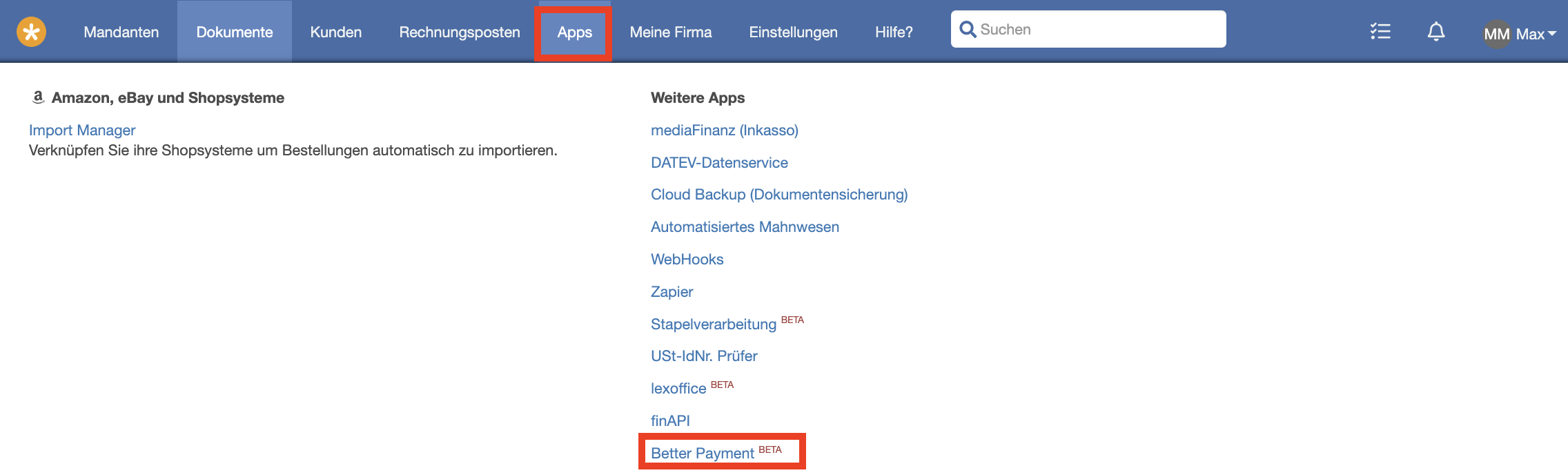
Task: Click 'Amazon, eBay und Shopsysteme' heading
Action: [x=168, y=97]
